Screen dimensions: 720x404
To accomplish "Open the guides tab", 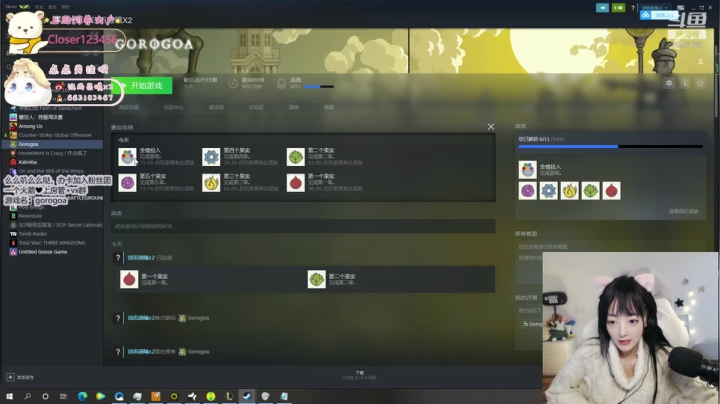I will pos(294,107).
